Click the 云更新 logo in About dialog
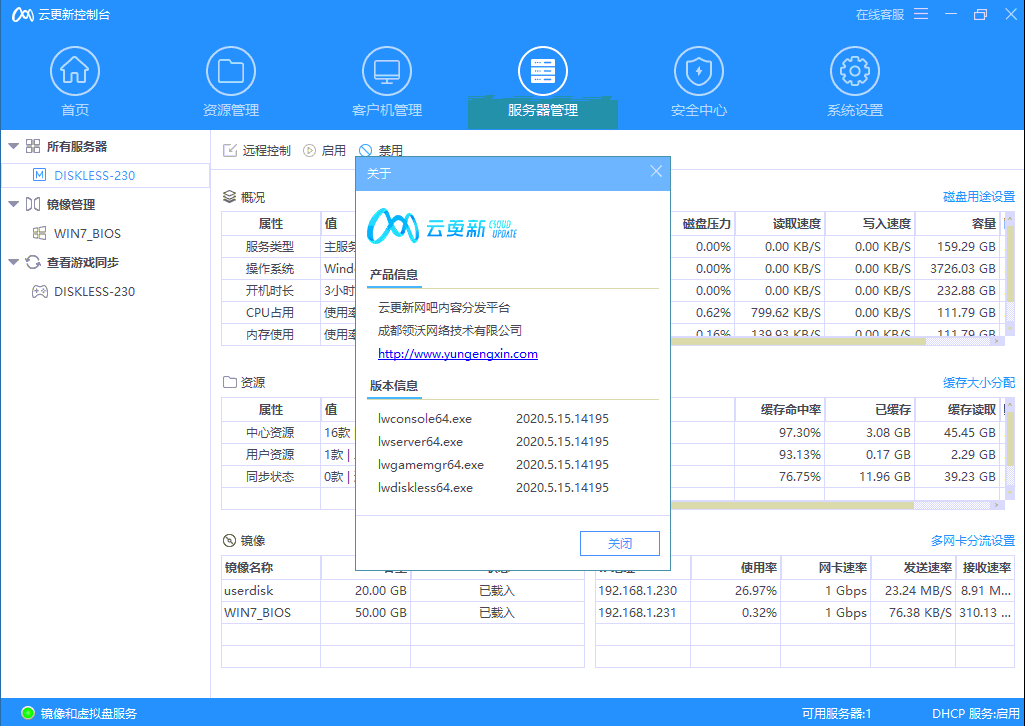Viewport: 1025px width, 726px height. (x=442, y=226)
